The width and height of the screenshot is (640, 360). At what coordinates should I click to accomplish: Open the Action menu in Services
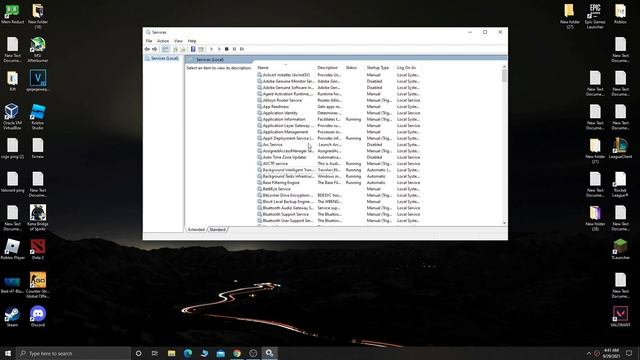tap(163, 41)
